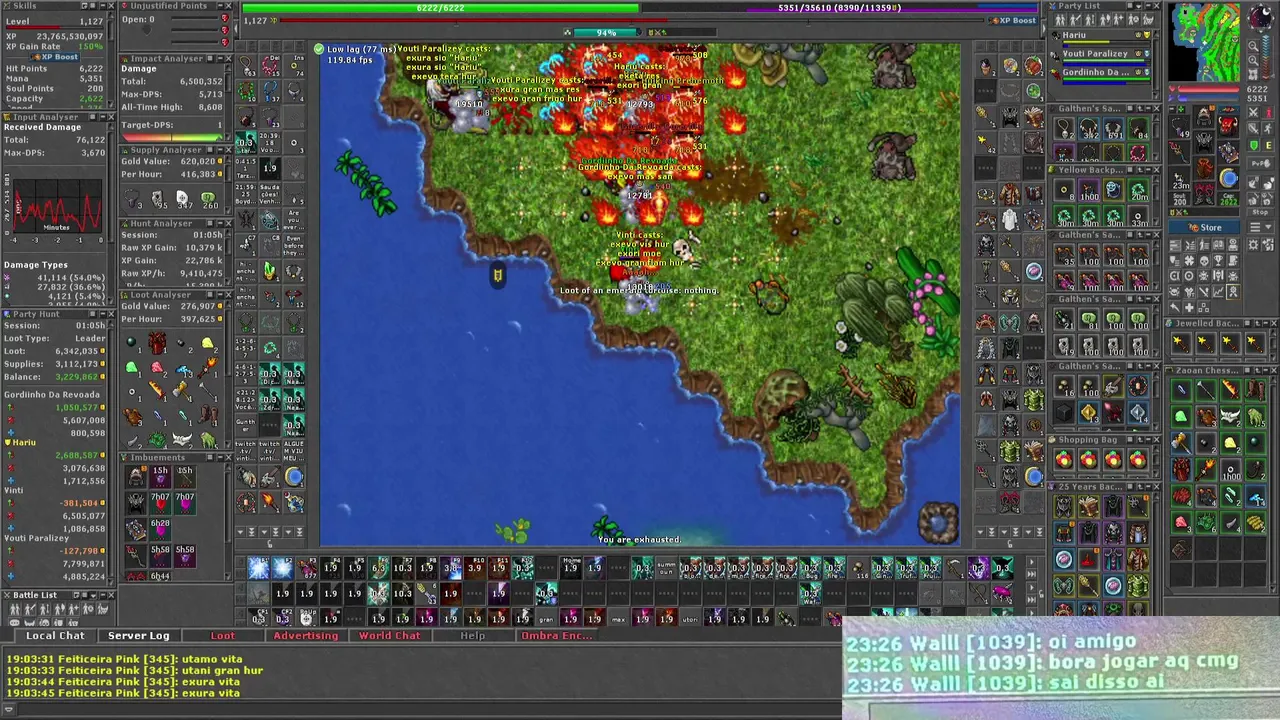The height and width of the screenshot is (720, 1280).
Task: Toggle the first Party List filter icon
Action: [x=1060, y=20]
